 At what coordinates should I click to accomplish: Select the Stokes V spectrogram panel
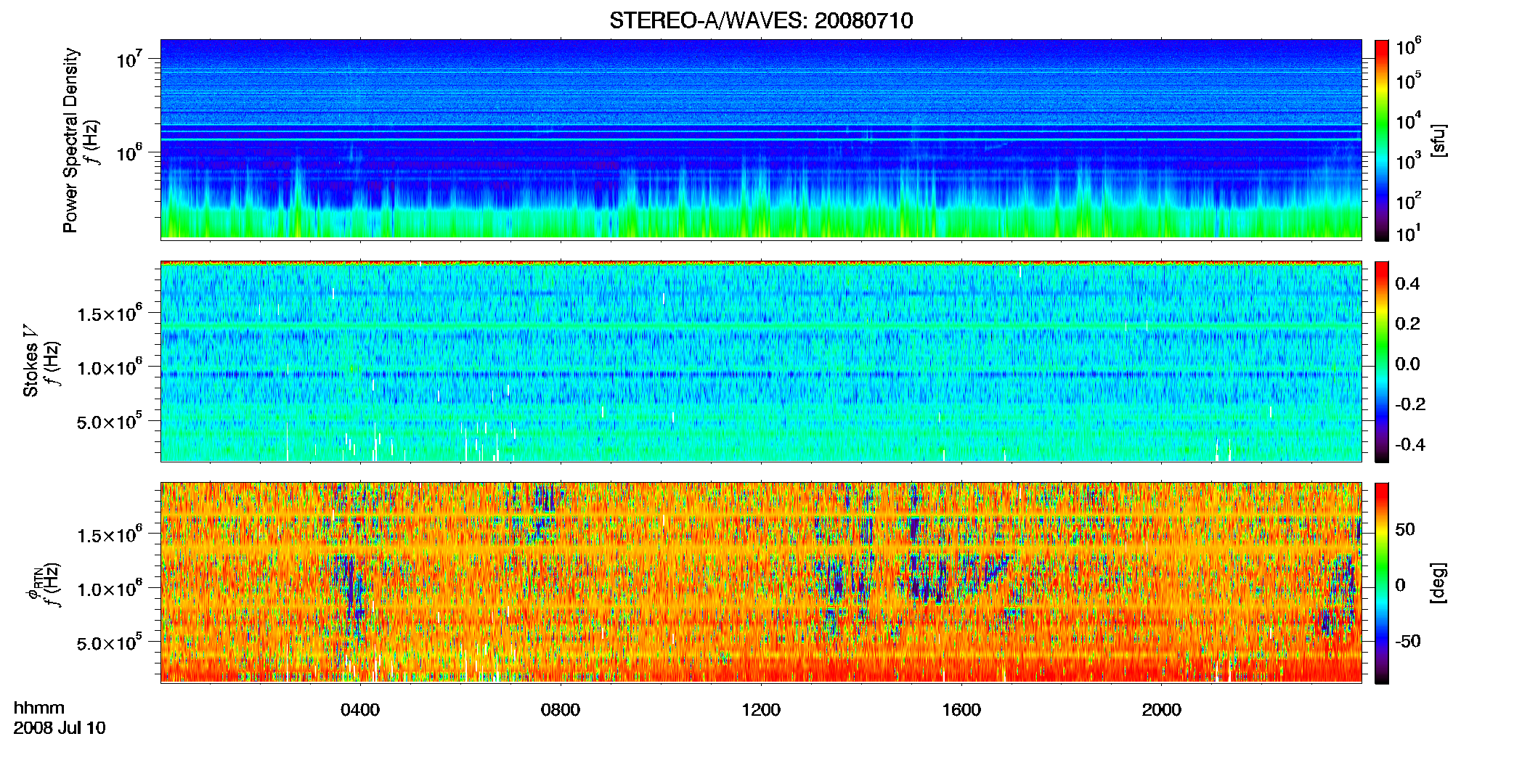pos(761,361)
